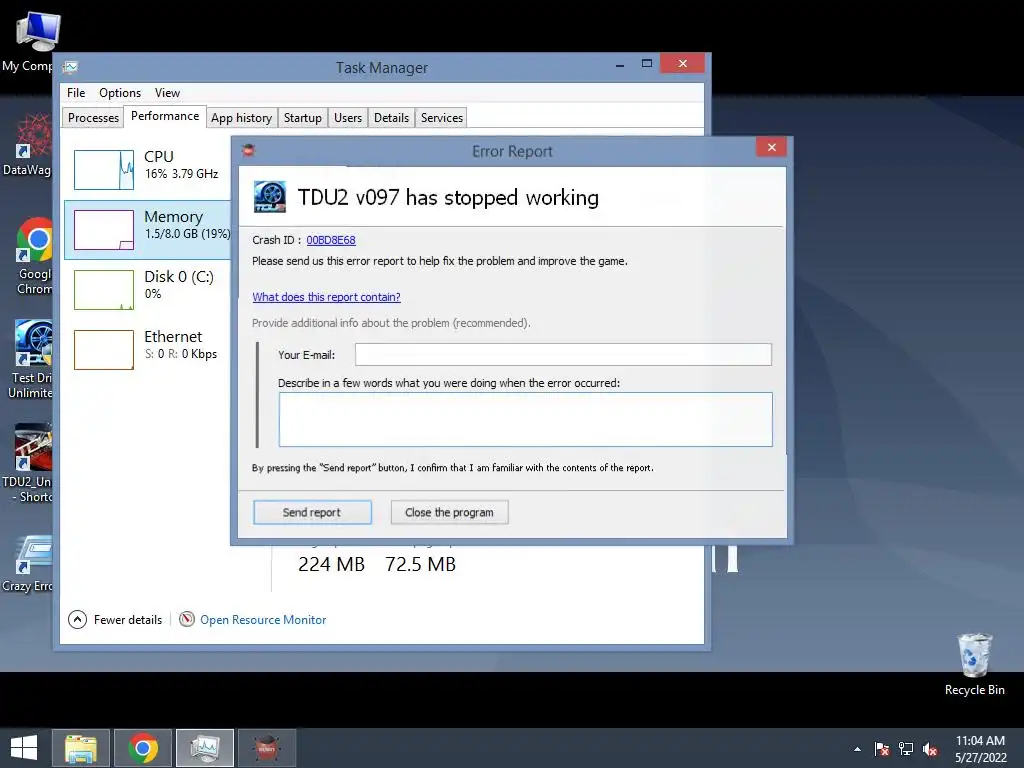Image resolution: width=1024 pixels, height=768 pixels.
Task: Collapse Task Manager with Fewer details
Action: [x=116, y=619]
